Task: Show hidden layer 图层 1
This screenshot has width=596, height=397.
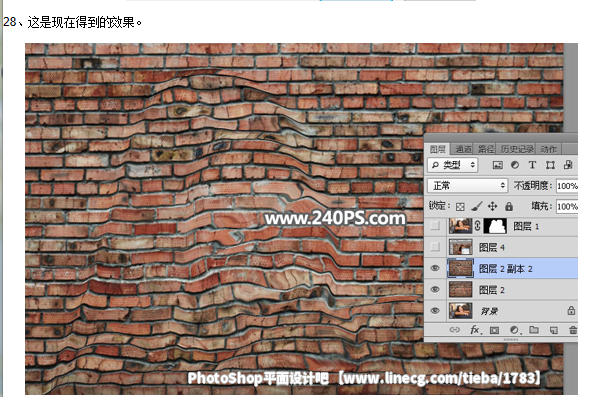Action: click(435, 226)
